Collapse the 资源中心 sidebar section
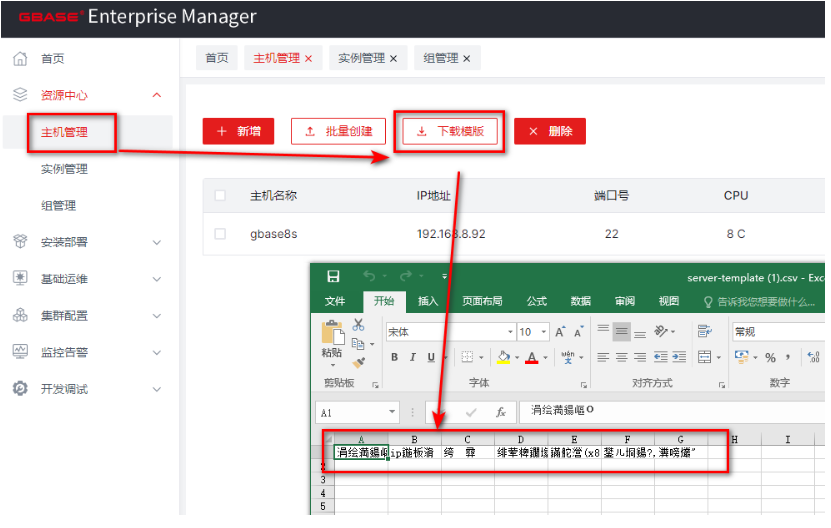The width and height of the screenshot is (831, 528). tap(156, 95)
